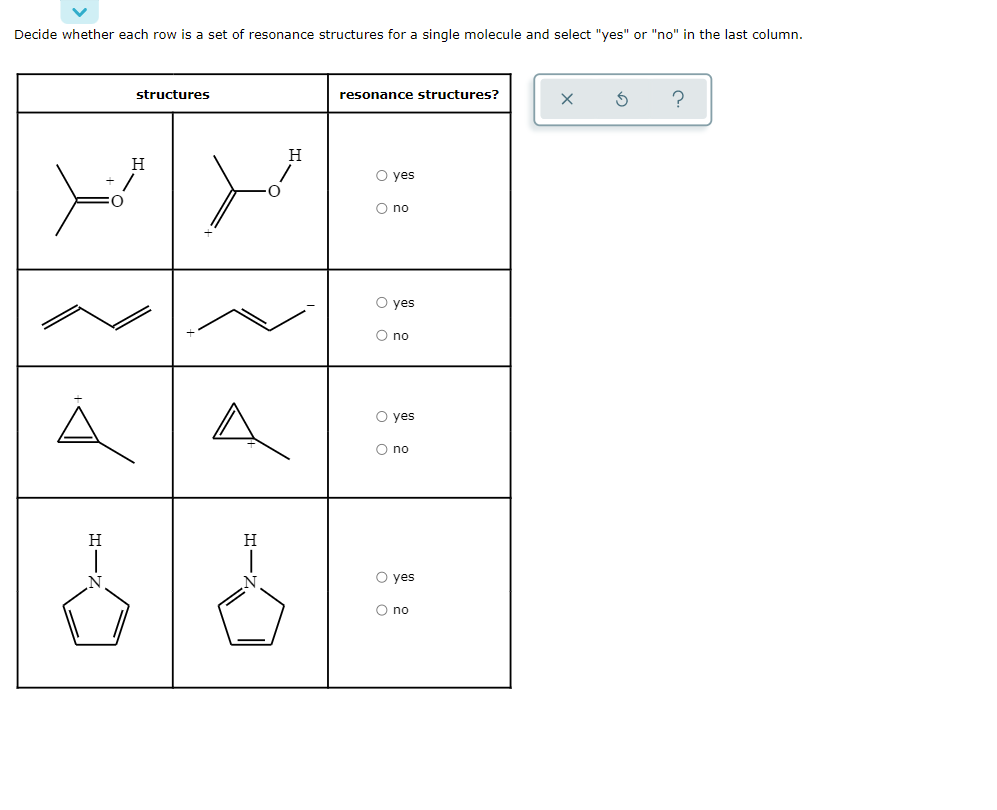Select "no" for the cyclopropene cation row
This screenshot has width=997, height=810.
point(381,449)
